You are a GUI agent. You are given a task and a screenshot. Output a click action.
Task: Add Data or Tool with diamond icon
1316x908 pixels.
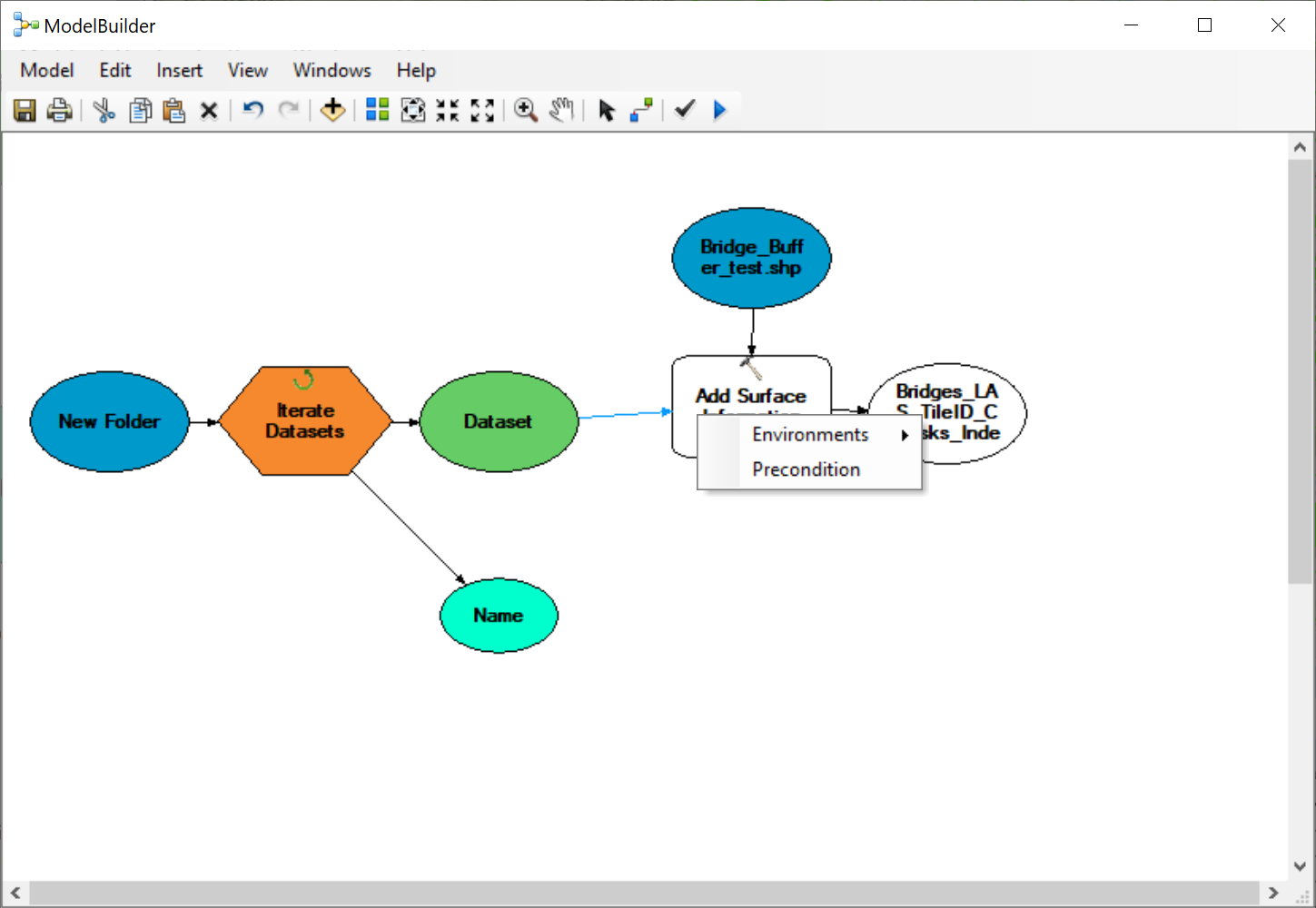[332, 109]
